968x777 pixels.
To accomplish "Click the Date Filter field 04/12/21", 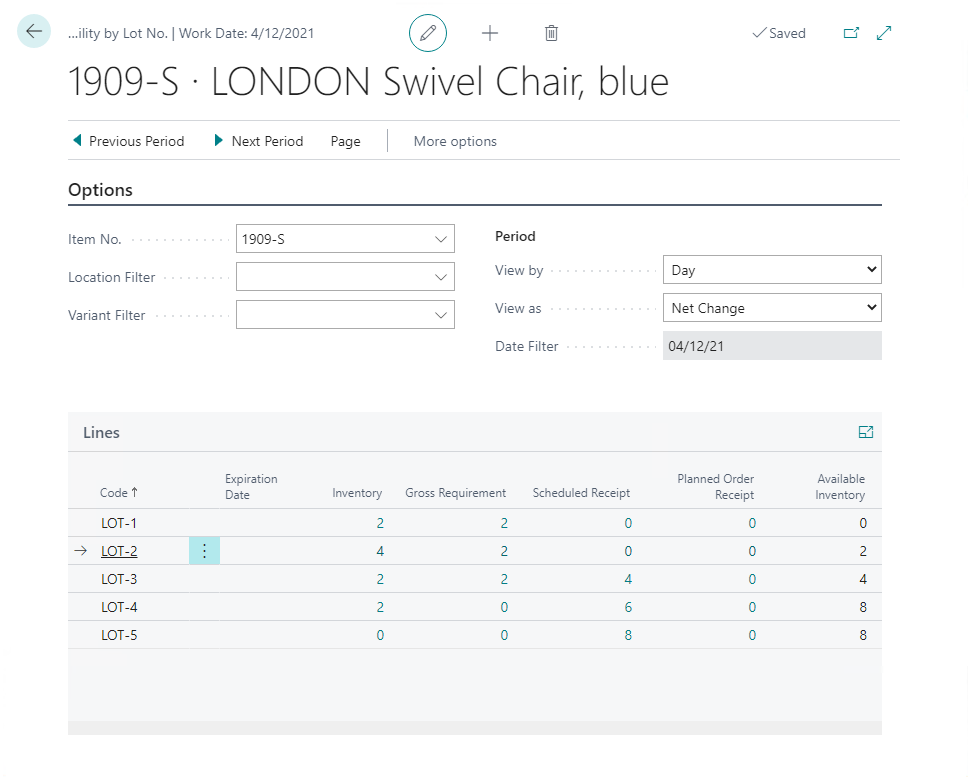I will [772, 346].
